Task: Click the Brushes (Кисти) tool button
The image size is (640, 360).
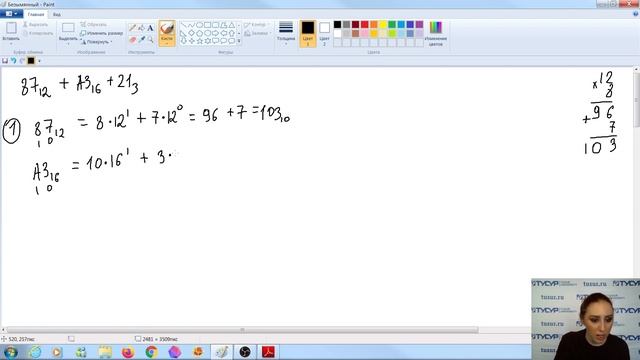Action: click(167, 33)
